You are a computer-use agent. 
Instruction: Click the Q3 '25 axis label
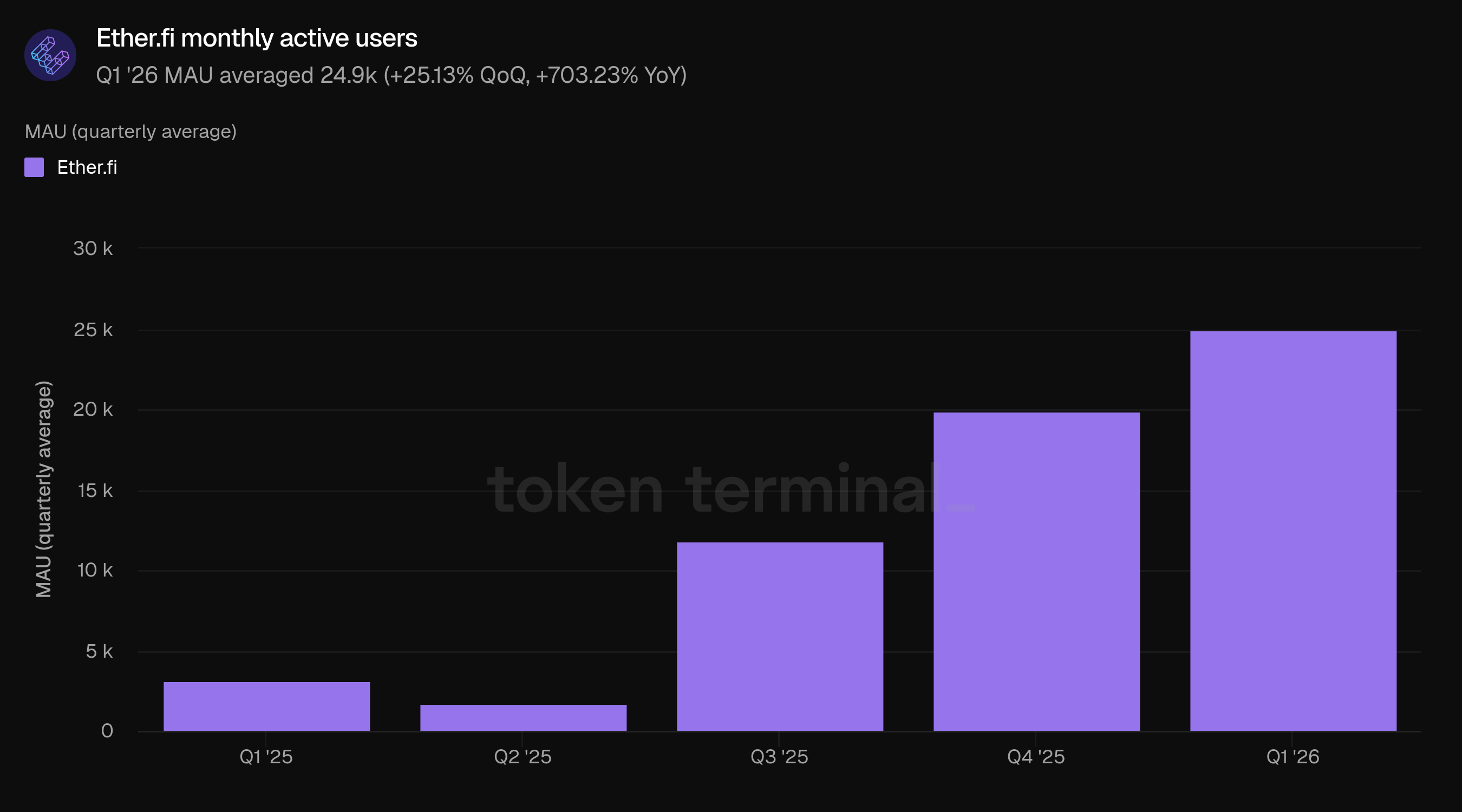[779, 756]
